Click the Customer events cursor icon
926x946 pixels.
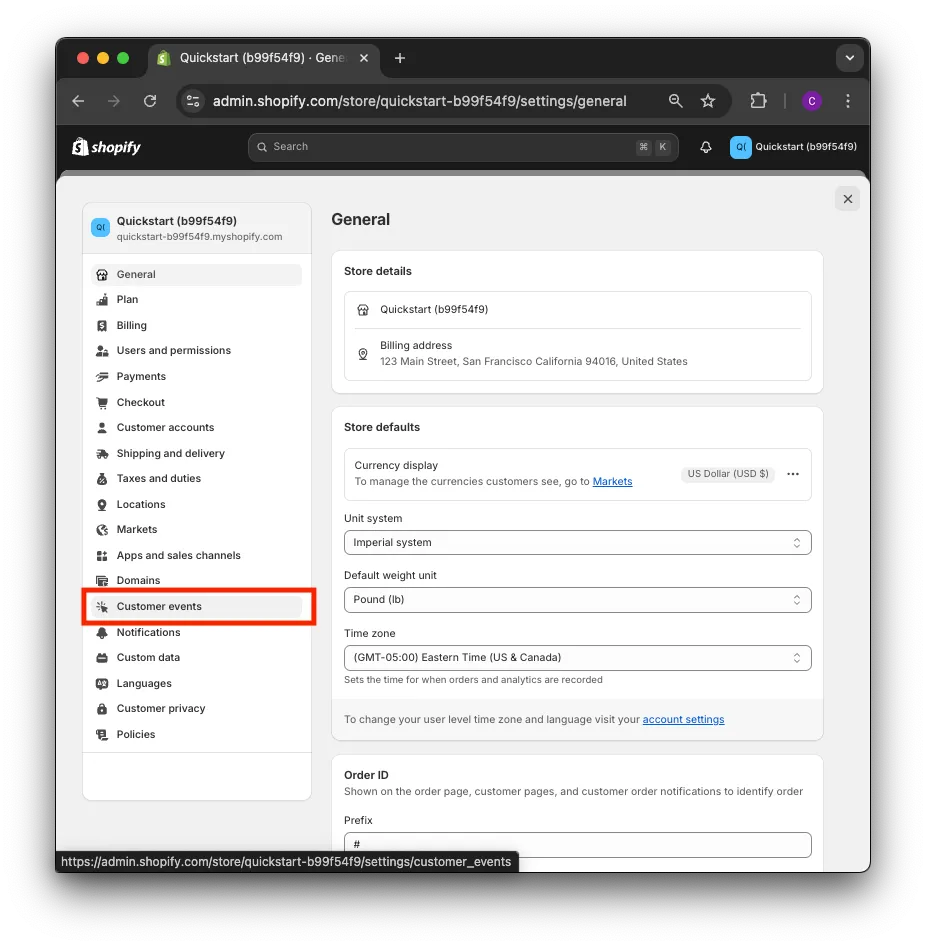coord(102,607)
